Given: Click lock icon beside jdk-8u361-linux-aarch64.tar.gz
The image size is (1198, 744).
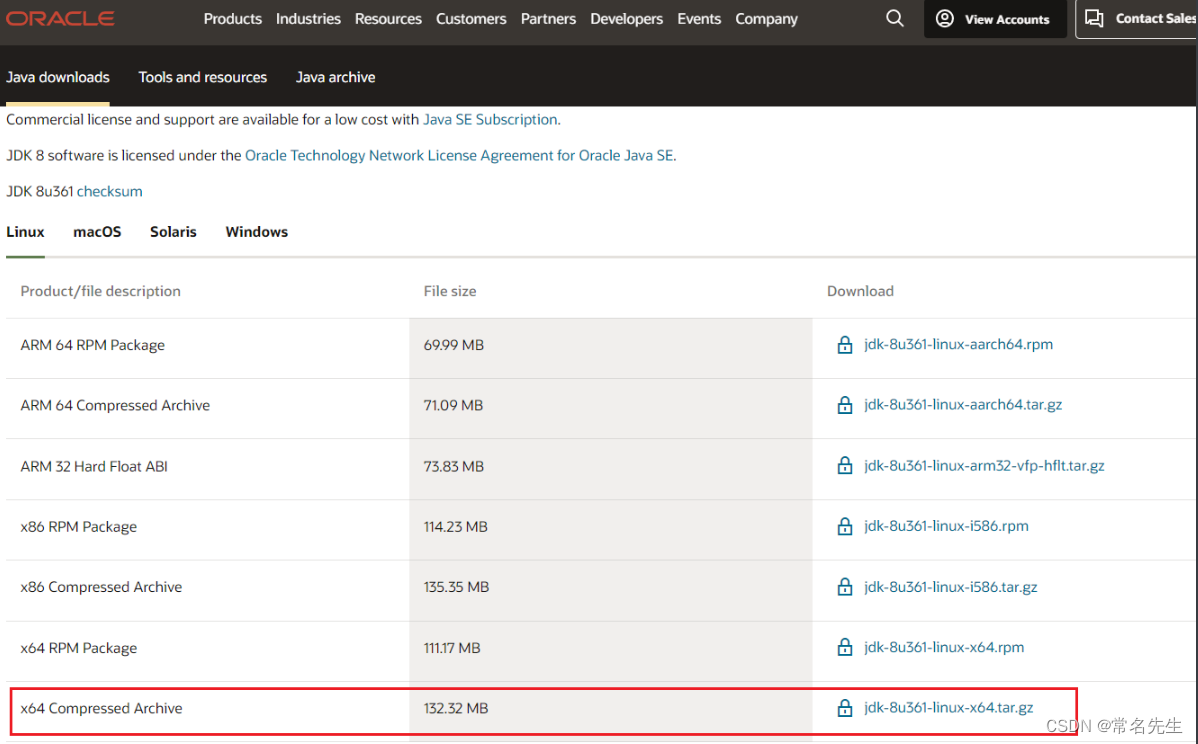Looking at the screenshot, I should point(844,405).
